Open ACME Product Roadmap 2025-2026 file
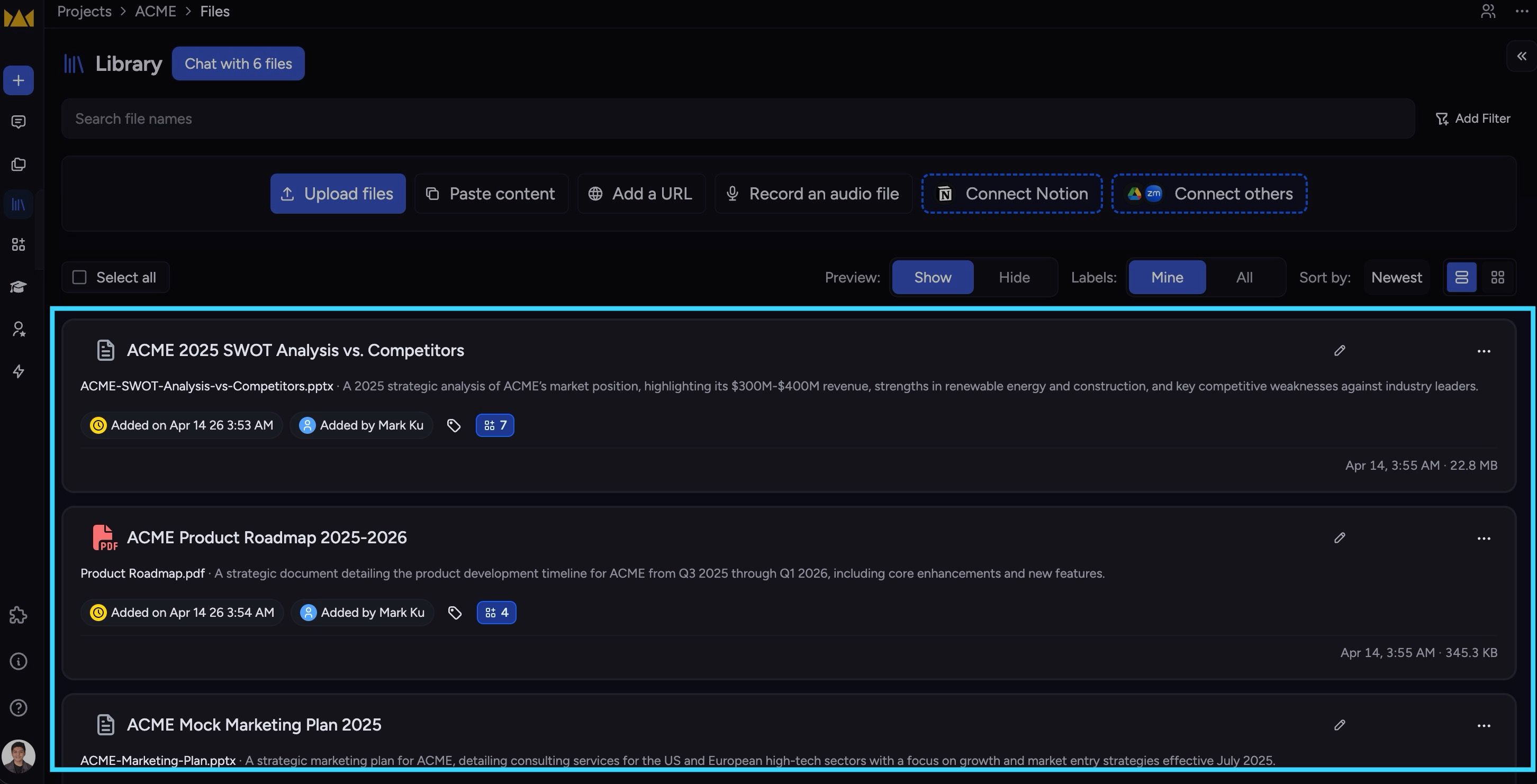 [x=267, y=538]
